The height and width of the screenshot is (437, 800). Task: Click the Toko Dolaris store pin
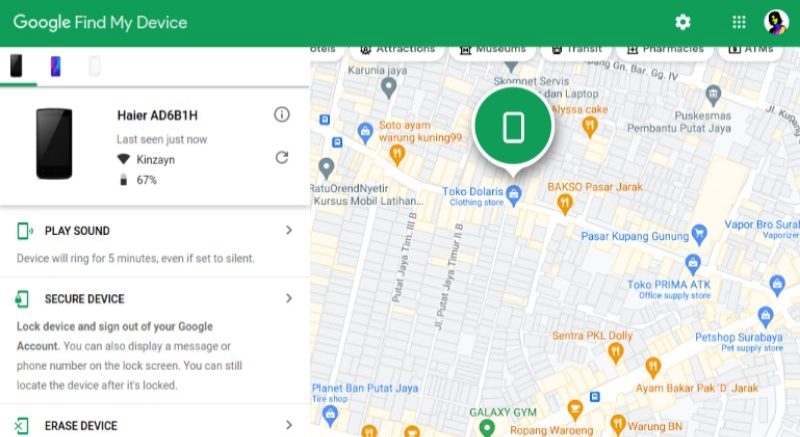[x=514, y=196]
